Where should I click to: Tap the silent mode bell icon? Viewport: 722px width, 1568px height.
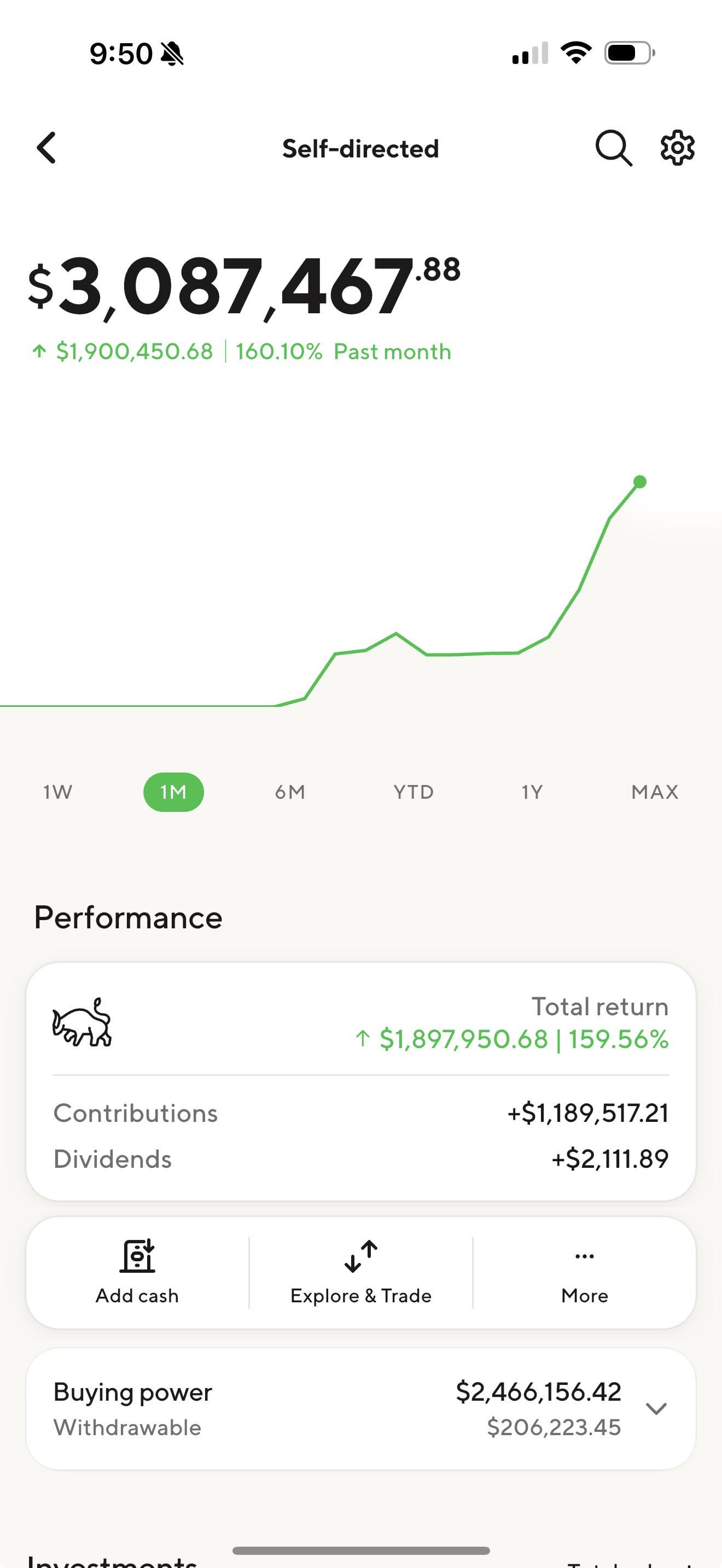pos(172,54)
